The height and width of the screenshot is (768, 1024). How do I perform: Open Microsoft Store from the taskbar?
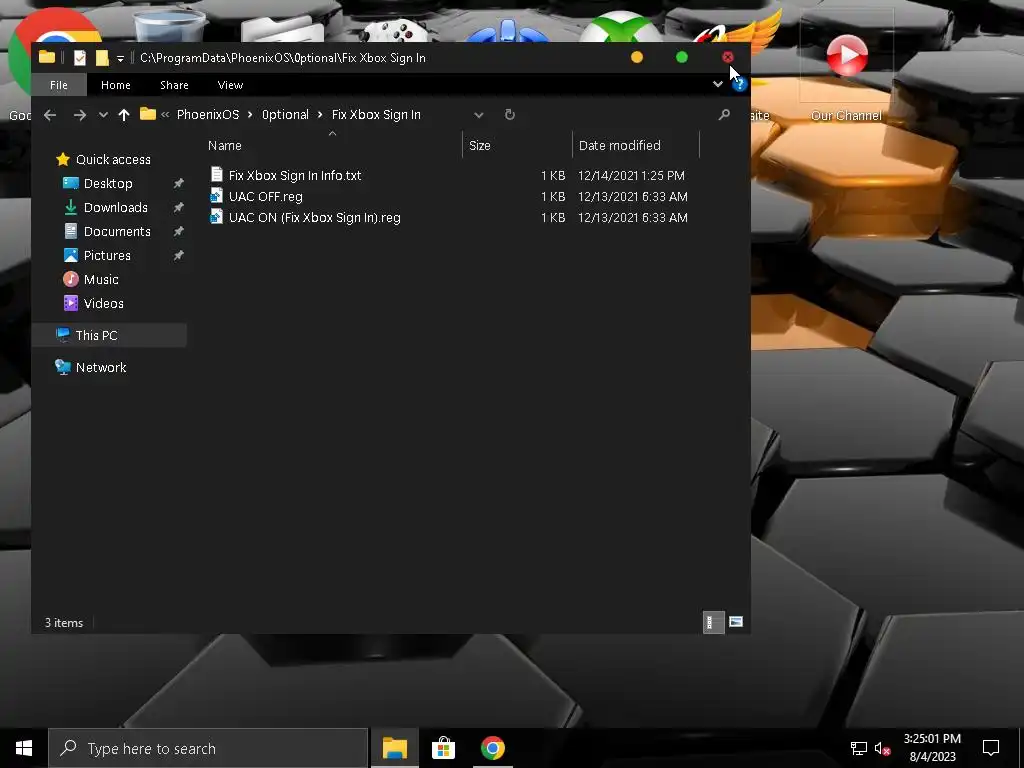coord(443,748)
